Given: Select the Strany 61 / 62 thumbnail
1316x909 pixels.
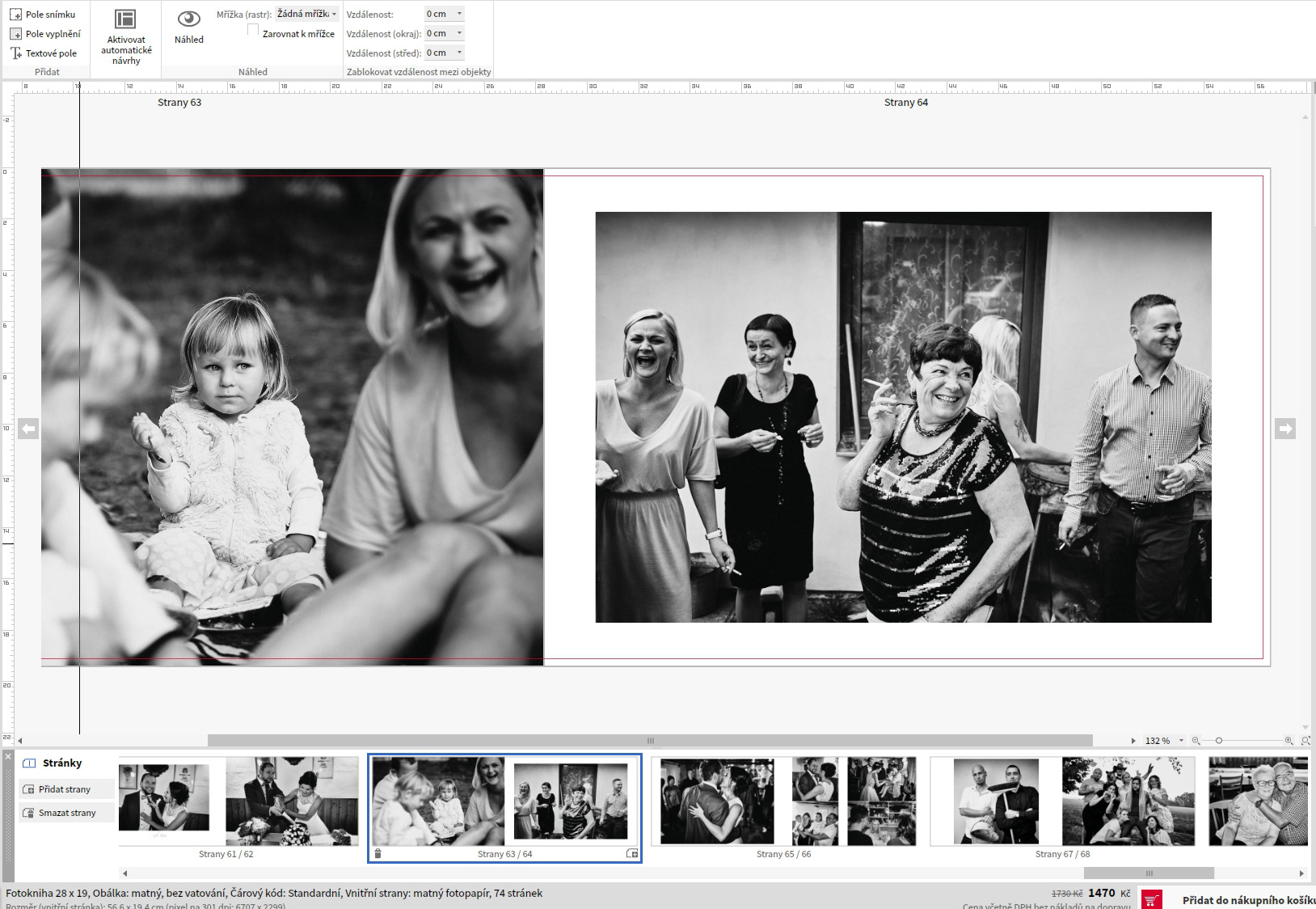Looking at the screenshot, I should coord(238,801).
